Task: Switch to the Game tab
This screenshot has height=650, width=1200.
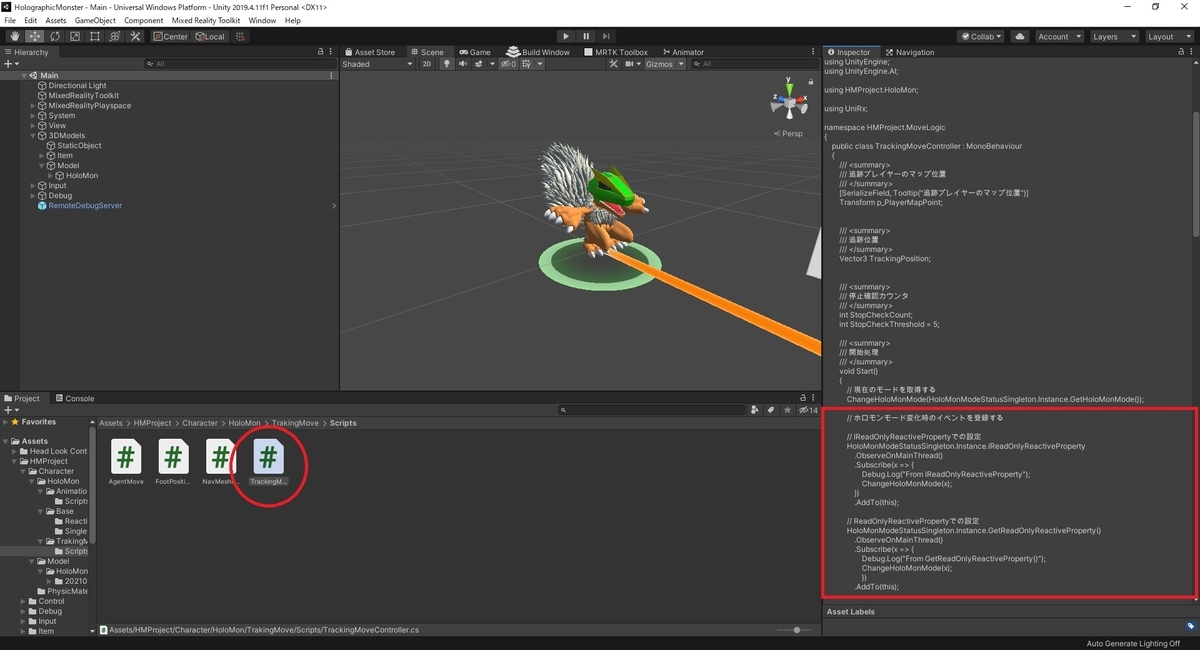Action: pos(474,52)
